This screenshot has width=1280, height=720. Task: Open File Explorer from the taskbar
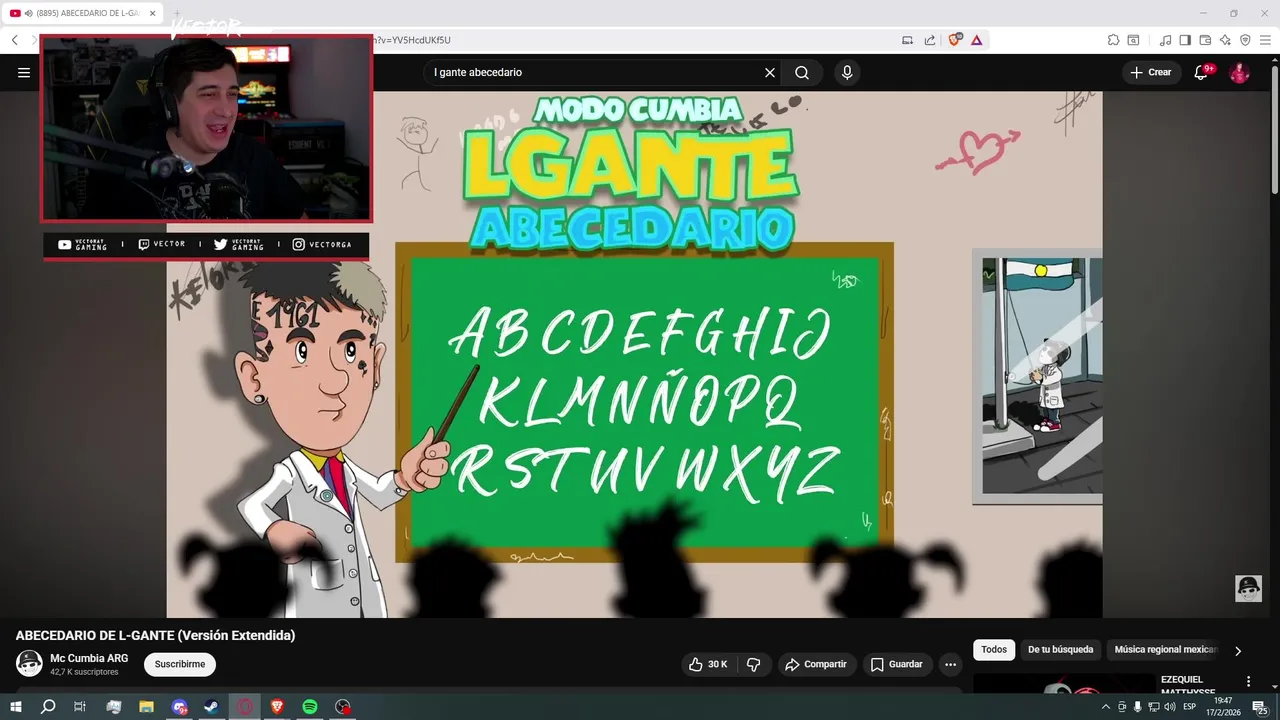coord(146,707)
